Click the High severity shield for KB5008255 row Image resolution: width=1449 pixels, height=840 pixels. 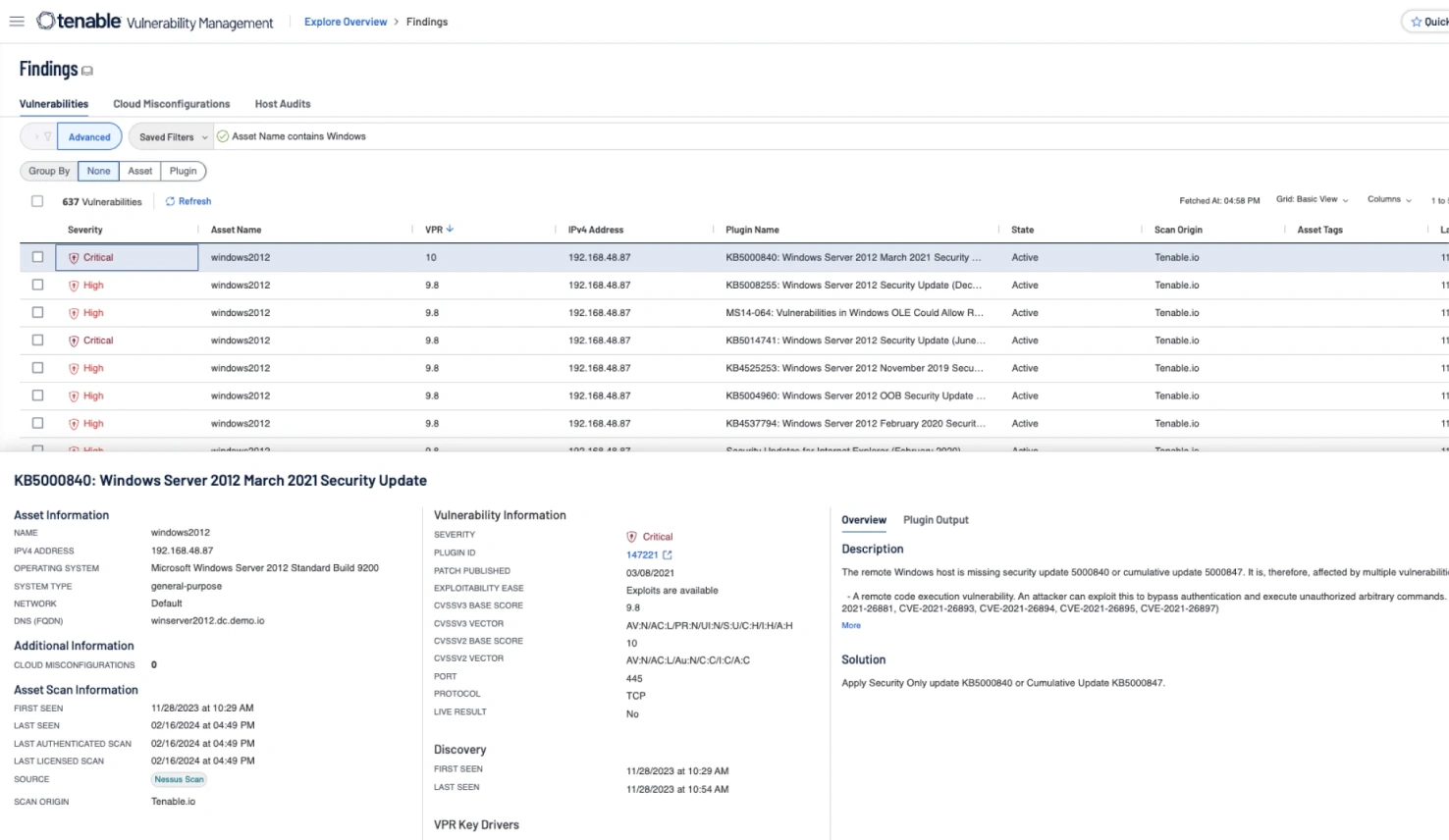coord(74,286)
